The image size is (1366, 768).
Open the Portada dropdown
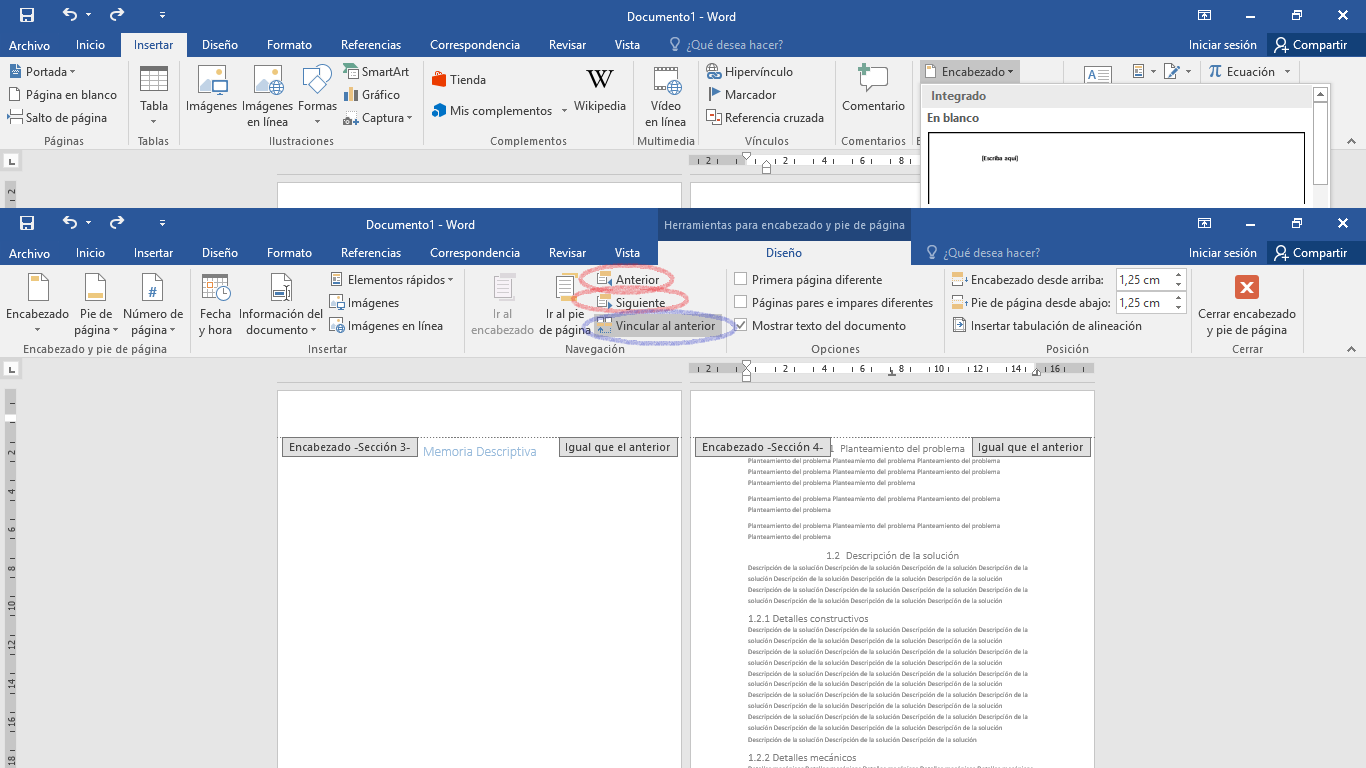pyautogui.click(x=42, y=72)
